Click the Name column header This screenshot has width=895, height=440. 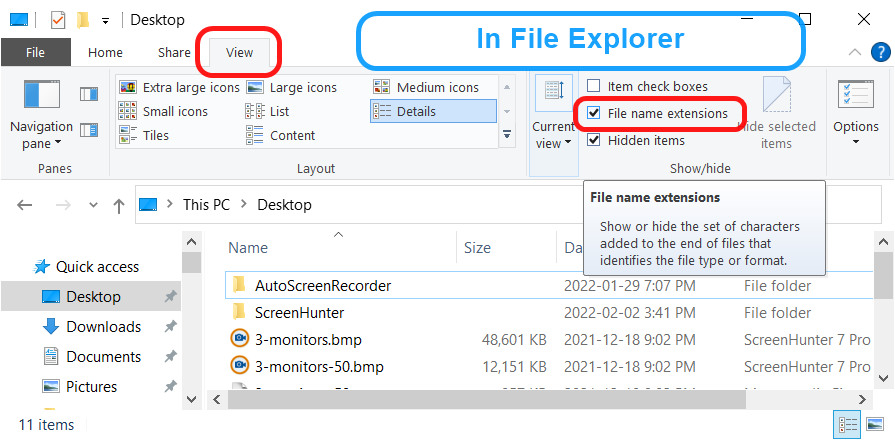tap(248, 247)
